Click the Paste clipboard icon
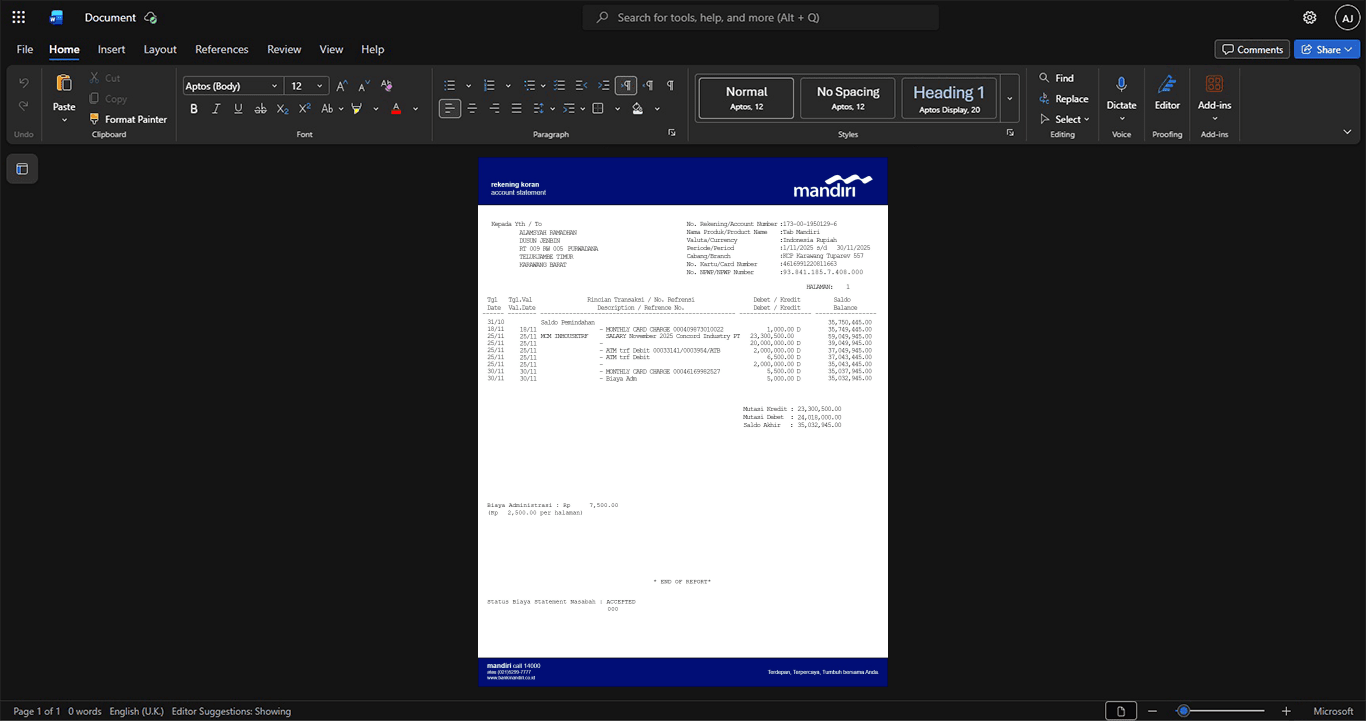The height and width of the screenshot is (721, 1366). click(x=64, y=83)
